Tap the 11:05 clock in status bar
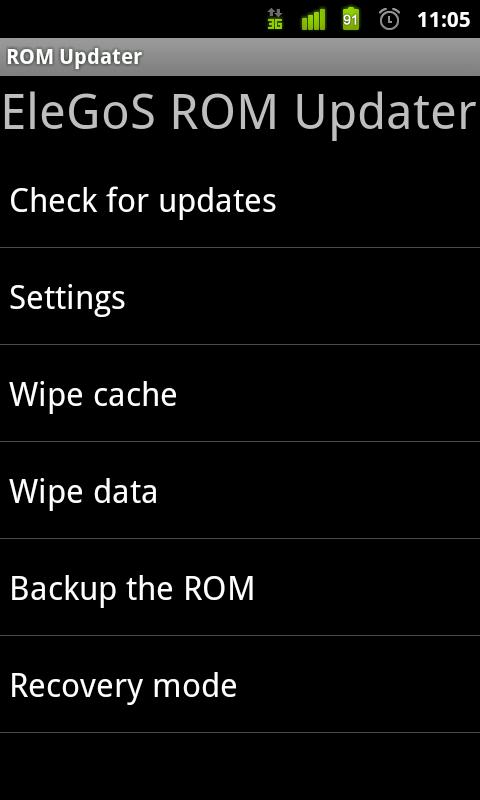 tap(443, 20)
